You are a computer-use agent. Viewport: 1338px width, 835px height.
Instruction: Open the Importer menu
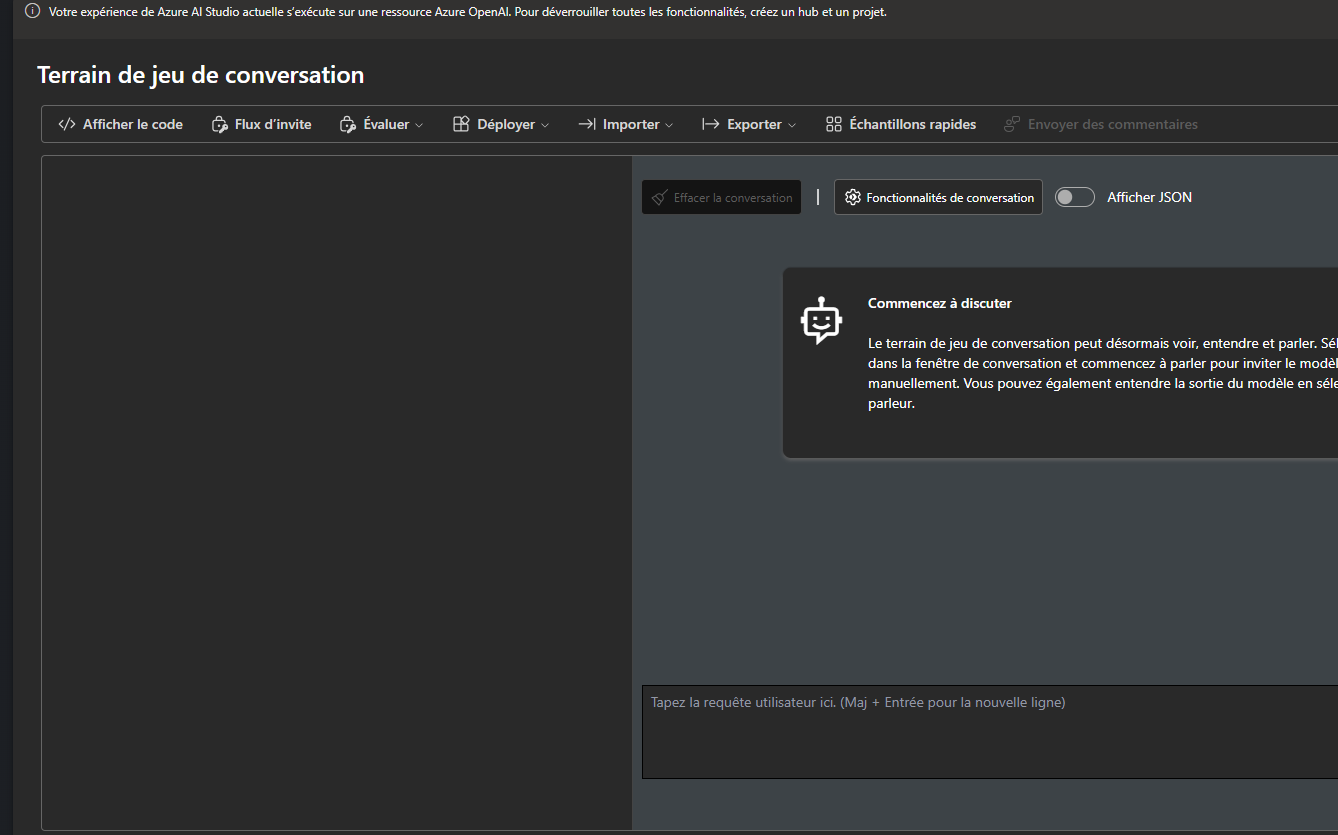pyautogui.click(x=626, y=124)
